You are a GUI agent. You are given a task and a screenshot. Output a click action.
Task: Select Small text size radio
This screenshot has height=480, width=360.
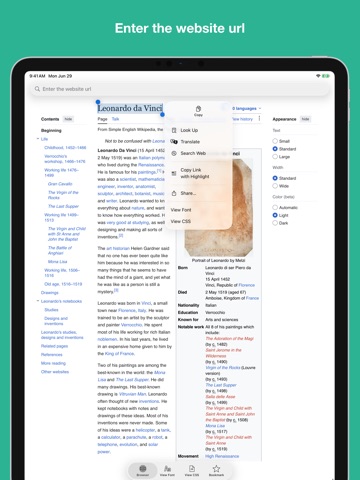(x=275, y=141)
